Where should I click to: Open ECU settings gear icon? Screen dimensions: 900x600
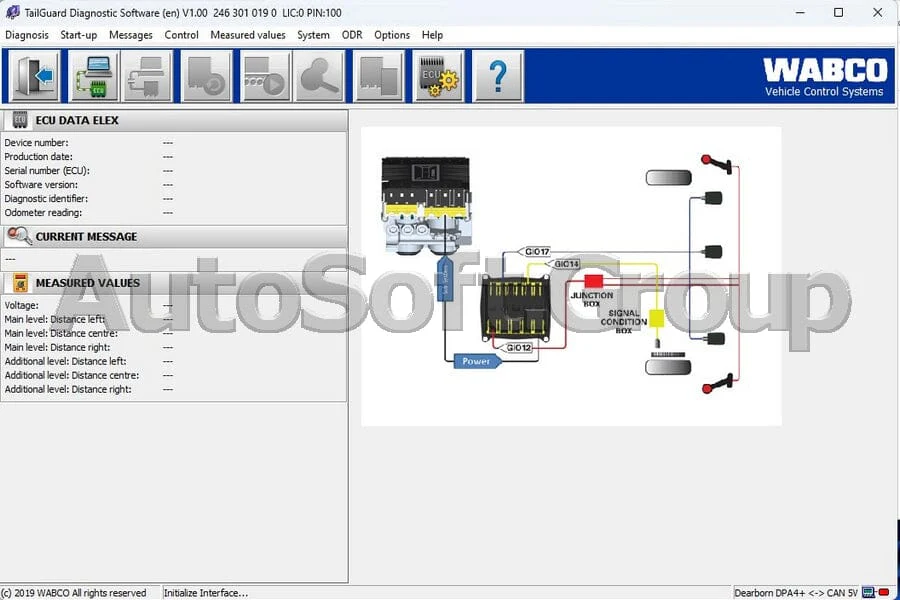tap(439, 76)
